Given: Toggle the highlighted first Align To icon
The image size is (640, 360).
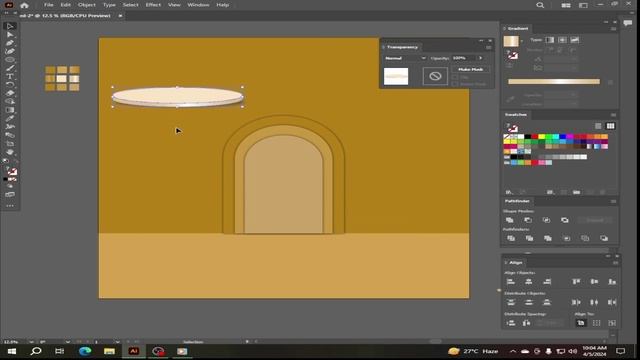Looking at the screenshot, I should pos(580,323).
